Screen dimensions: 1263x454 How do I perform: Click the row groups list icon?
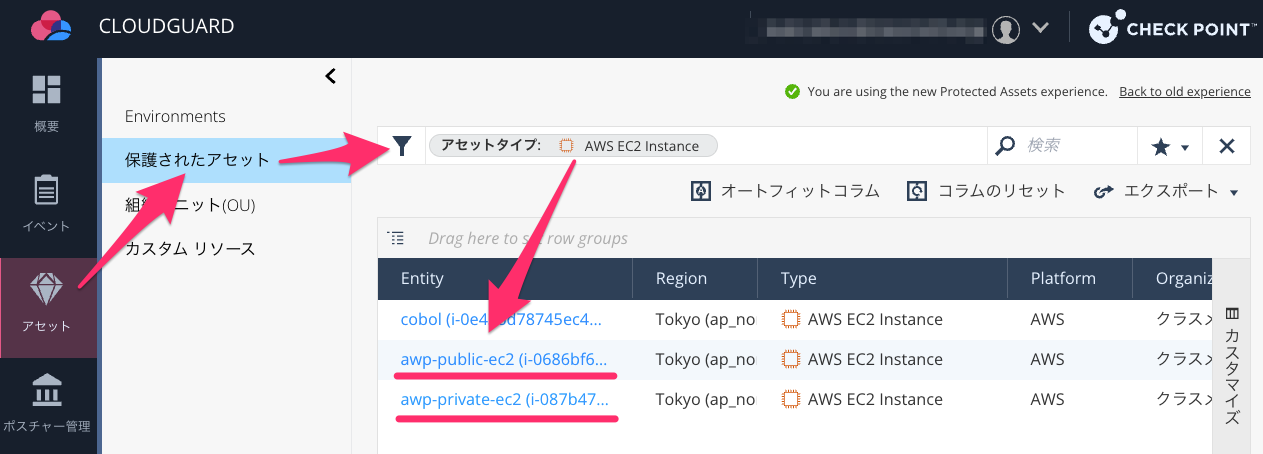397,238
